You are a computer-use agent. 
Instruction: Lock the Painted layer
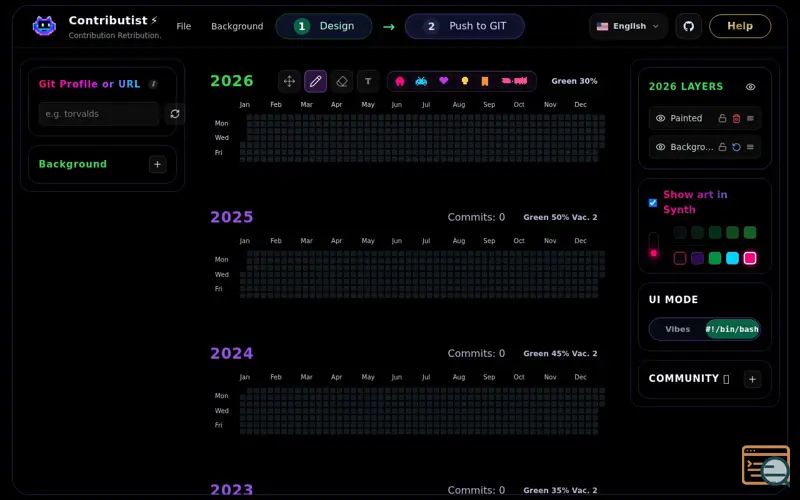[x=722, y=118]
